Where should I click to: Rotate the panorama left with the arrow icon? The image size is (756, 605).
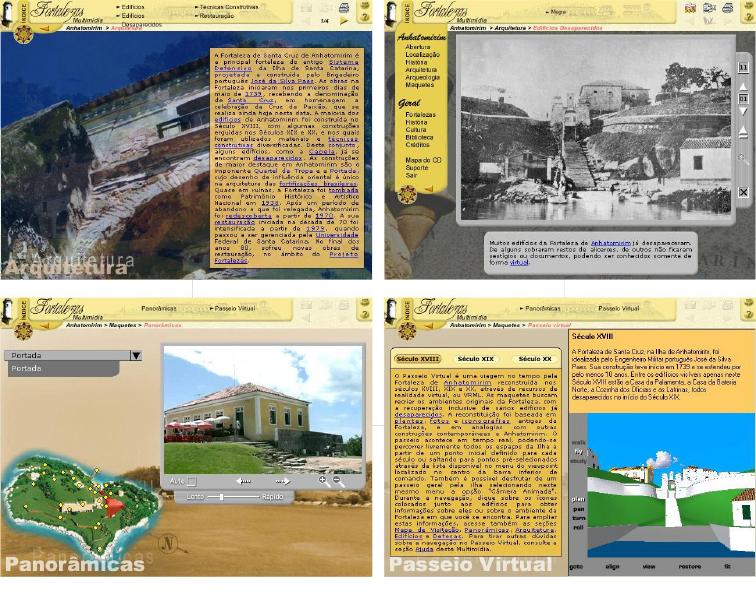pos(243,481)
